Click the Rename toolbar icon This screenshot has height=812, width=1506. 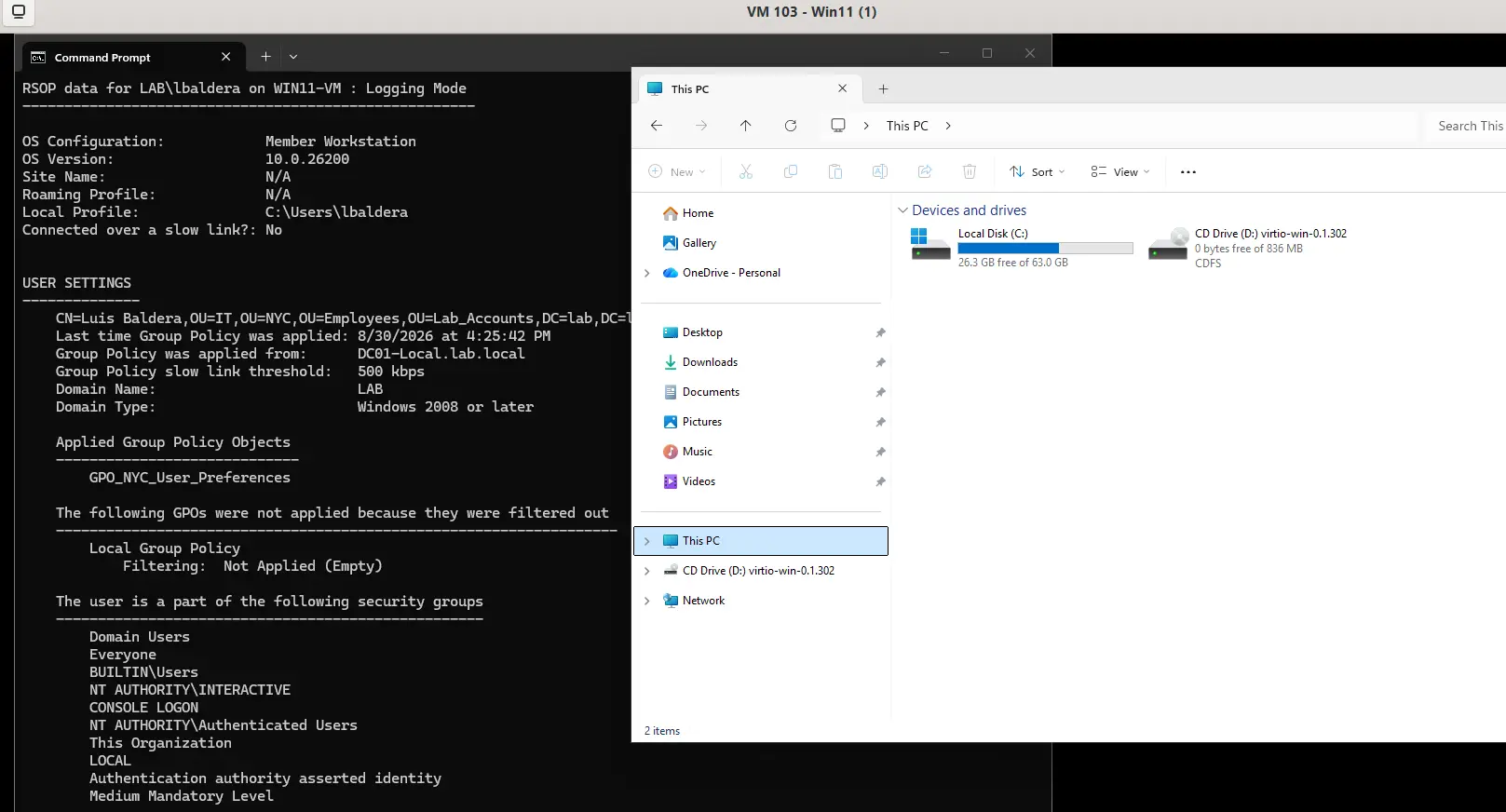point(880,171)
